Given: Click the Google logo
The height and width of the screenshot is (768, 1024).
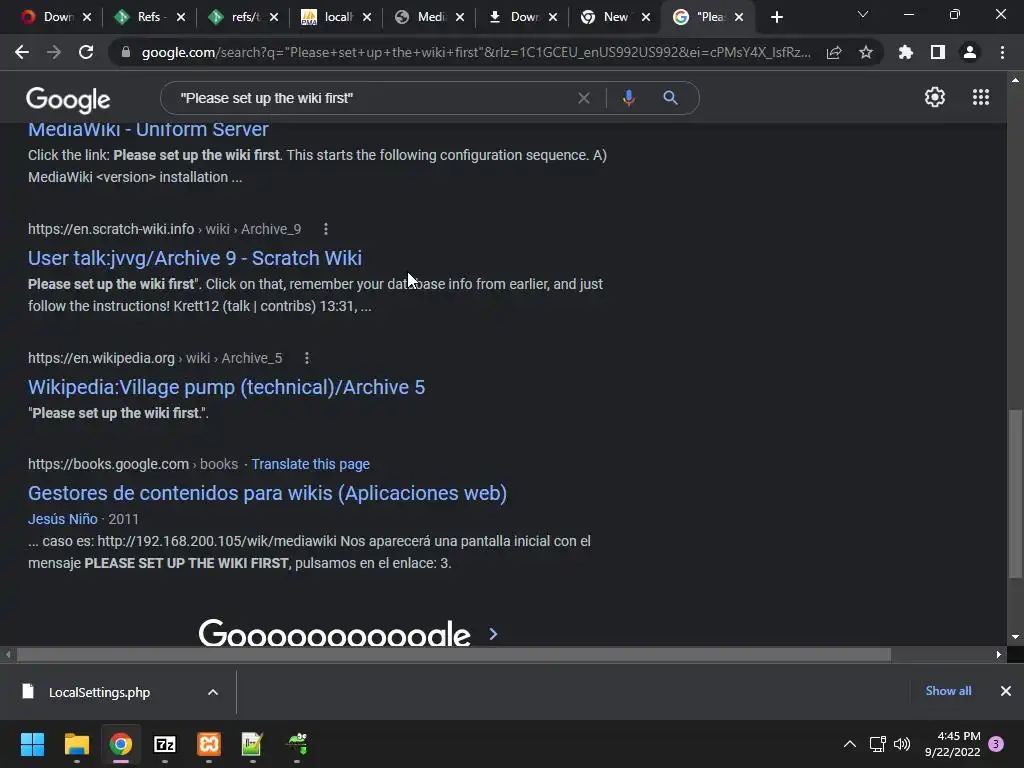Looking at the screenshot, I should (x=68, y=99).
